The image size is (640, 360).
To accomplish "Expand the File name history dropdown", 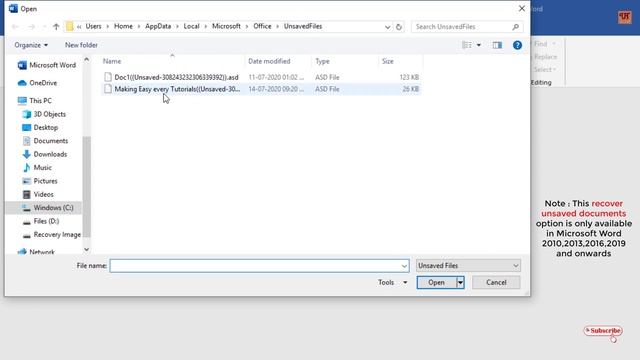I will point(404,266).
